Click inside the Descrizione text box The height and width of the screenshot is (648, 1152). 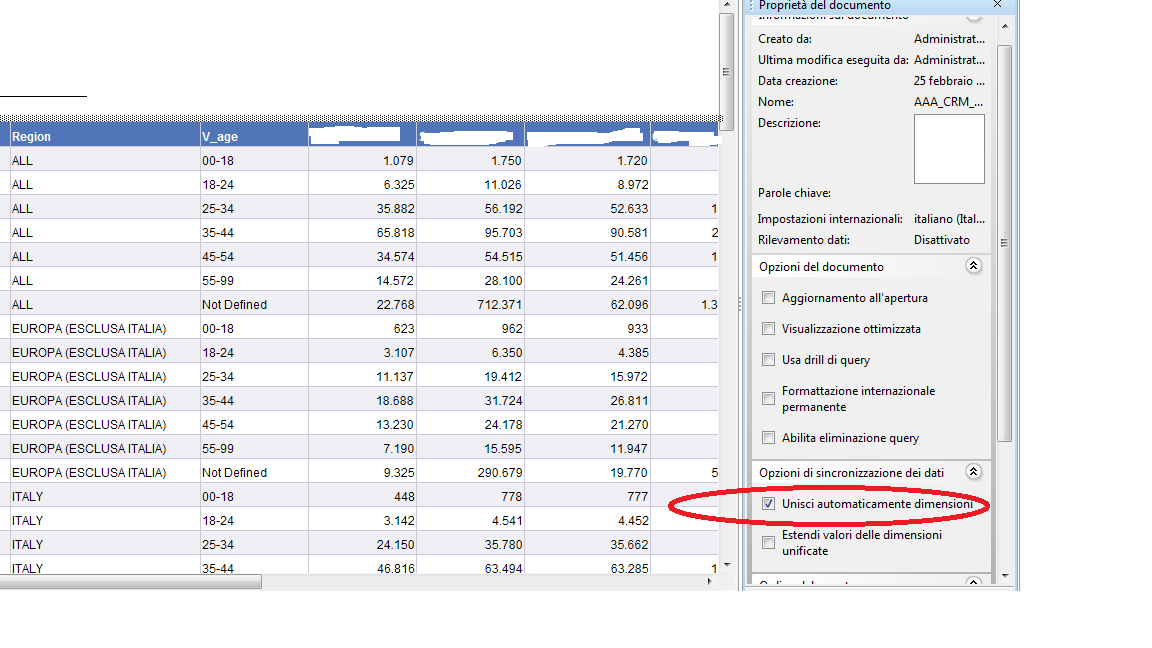click(948, 150)
